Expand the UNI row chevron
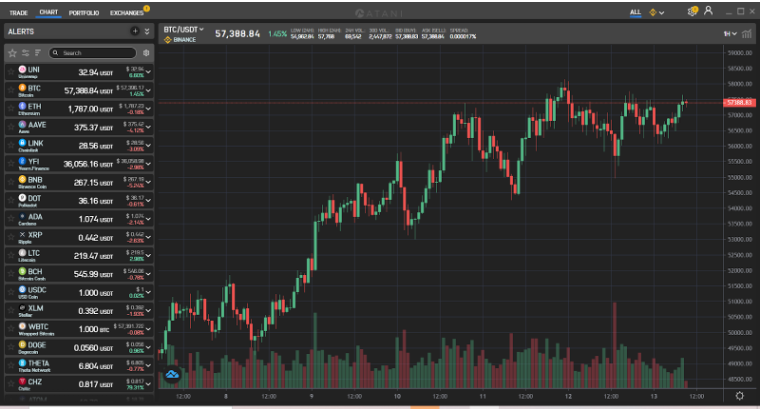This screenshot has height=409, width=761. (148, 72)
